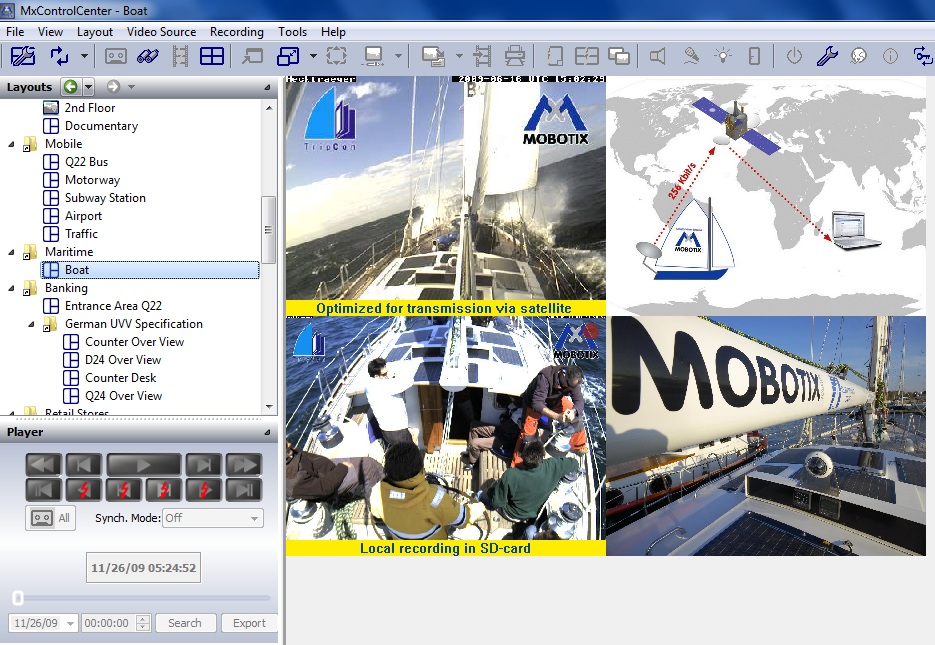Click the split double-pane icon
Screen dimensions: 935x645
click(x=587, y=57)
